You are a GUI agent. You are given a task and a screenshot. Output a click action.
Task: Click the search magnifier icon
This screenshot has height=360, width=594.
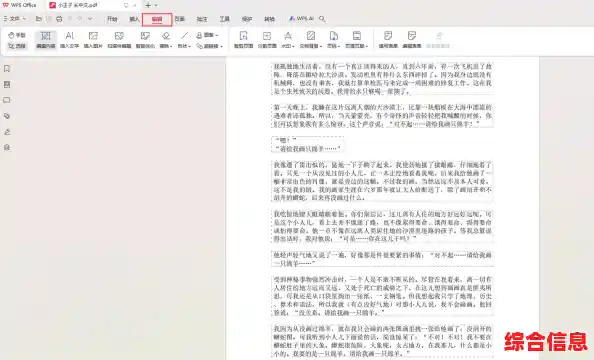pos(322,19)
